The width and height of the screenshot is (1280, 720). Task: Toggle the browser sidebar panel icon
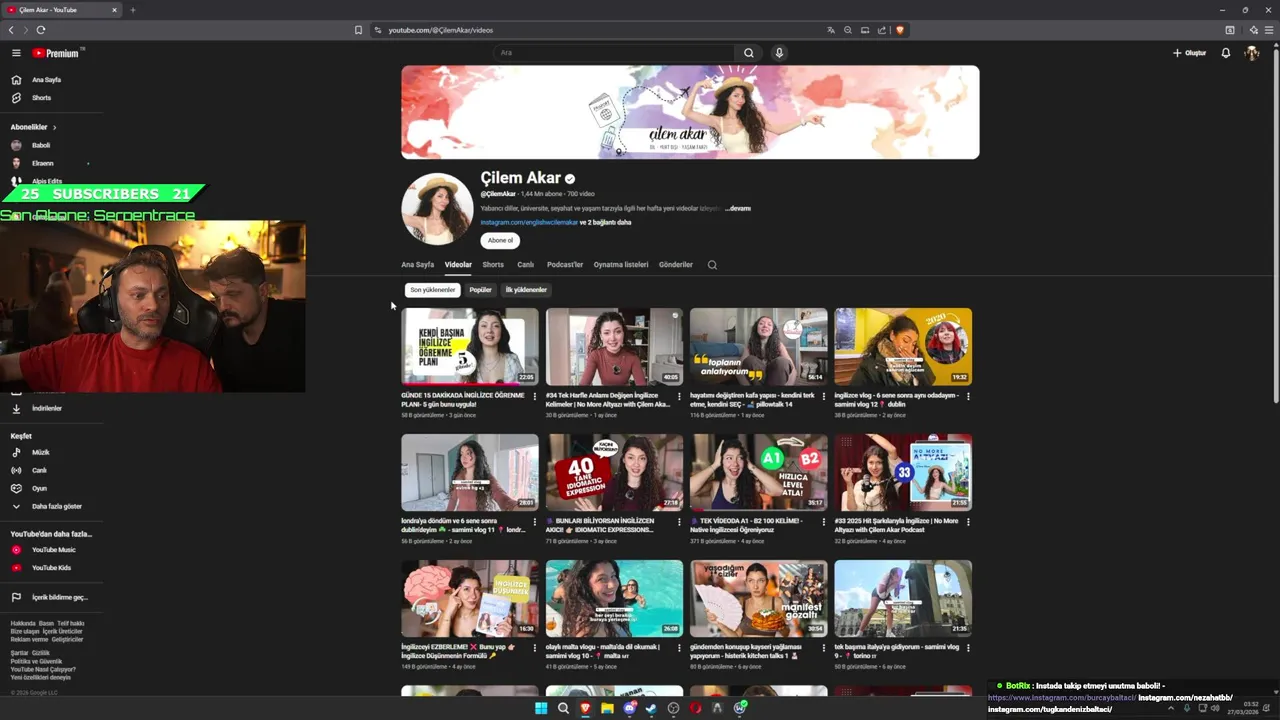pyautogui.click(x=1230, y=30)
